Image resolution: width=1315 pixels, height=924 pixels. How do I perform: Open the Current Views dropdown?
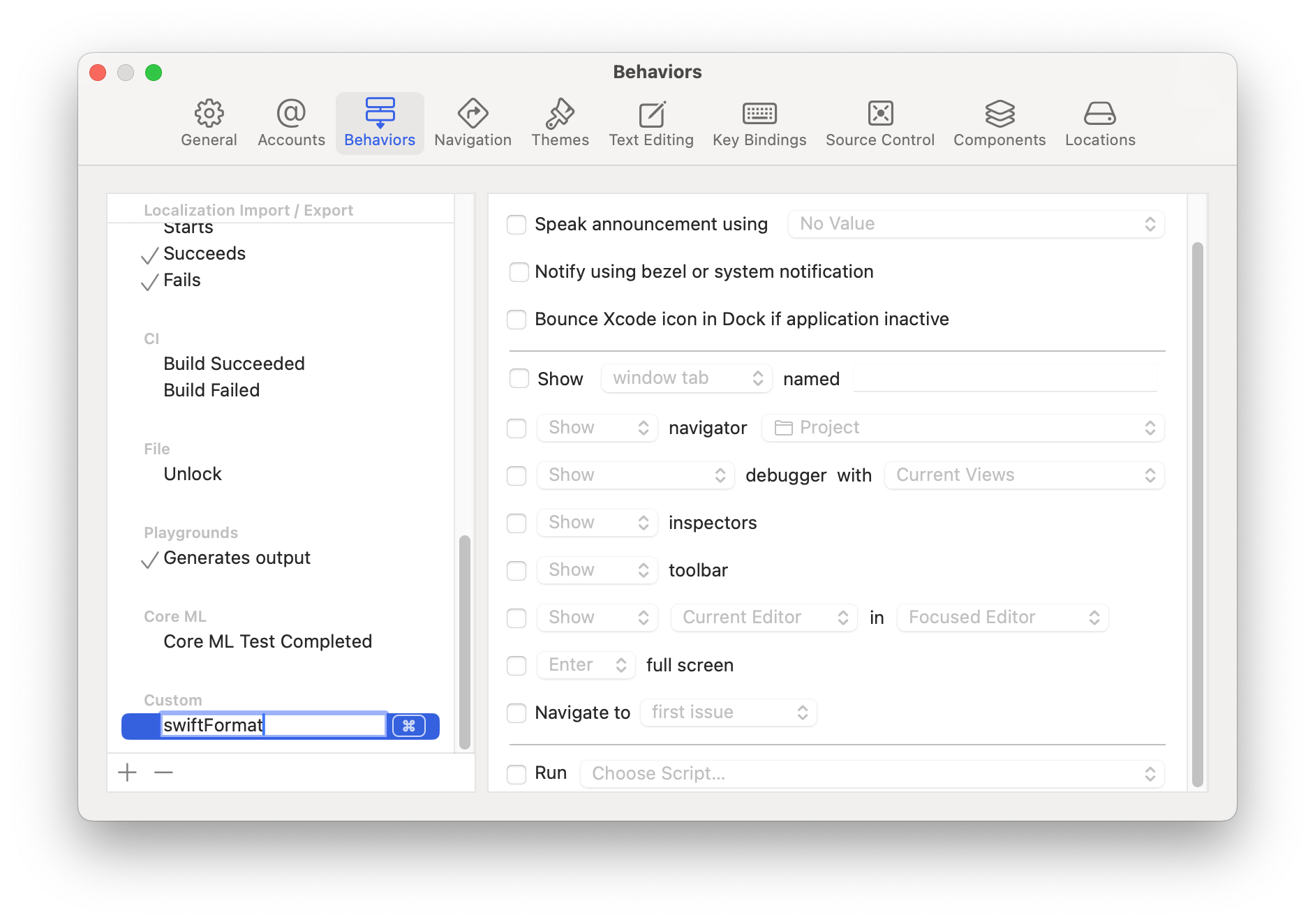pos(1024,475)
